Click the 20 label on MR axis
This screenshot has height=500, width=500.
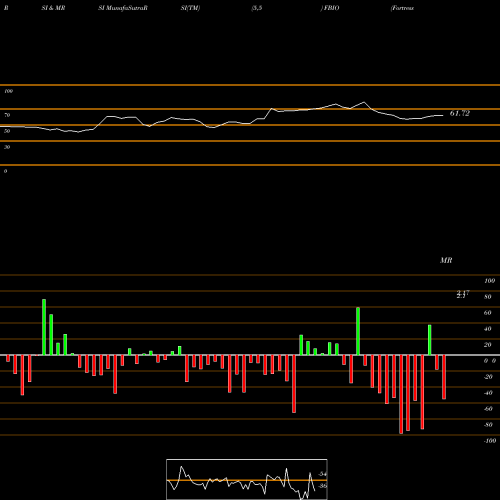pos(488,345)
